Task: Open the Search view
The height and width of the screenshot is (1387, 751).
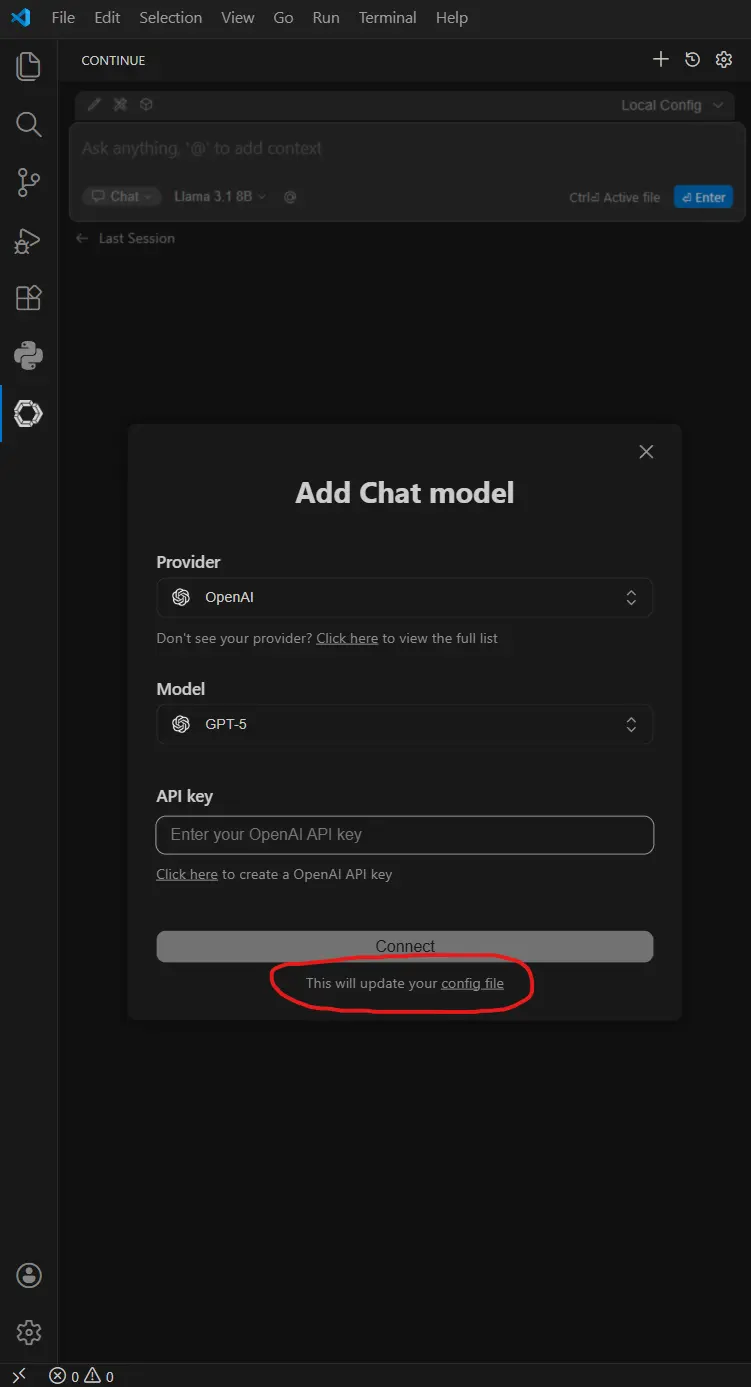Action: pyautogui.click(x=28, y=124)
